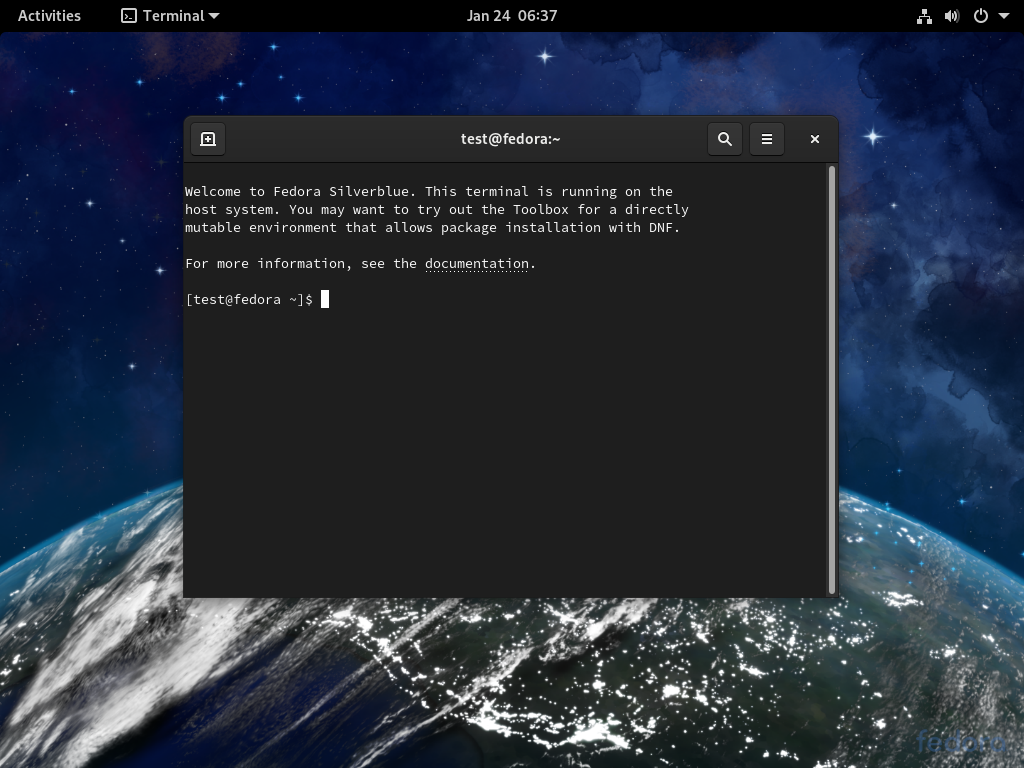Close the terminal window

tap(814, 139)
